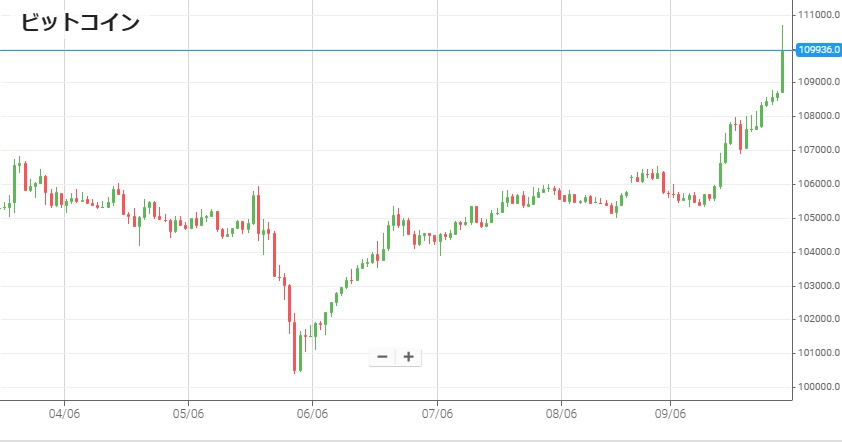842x443 pixels.
Task: Click the 104000.0 price scale label
Action: pos(817,252)
